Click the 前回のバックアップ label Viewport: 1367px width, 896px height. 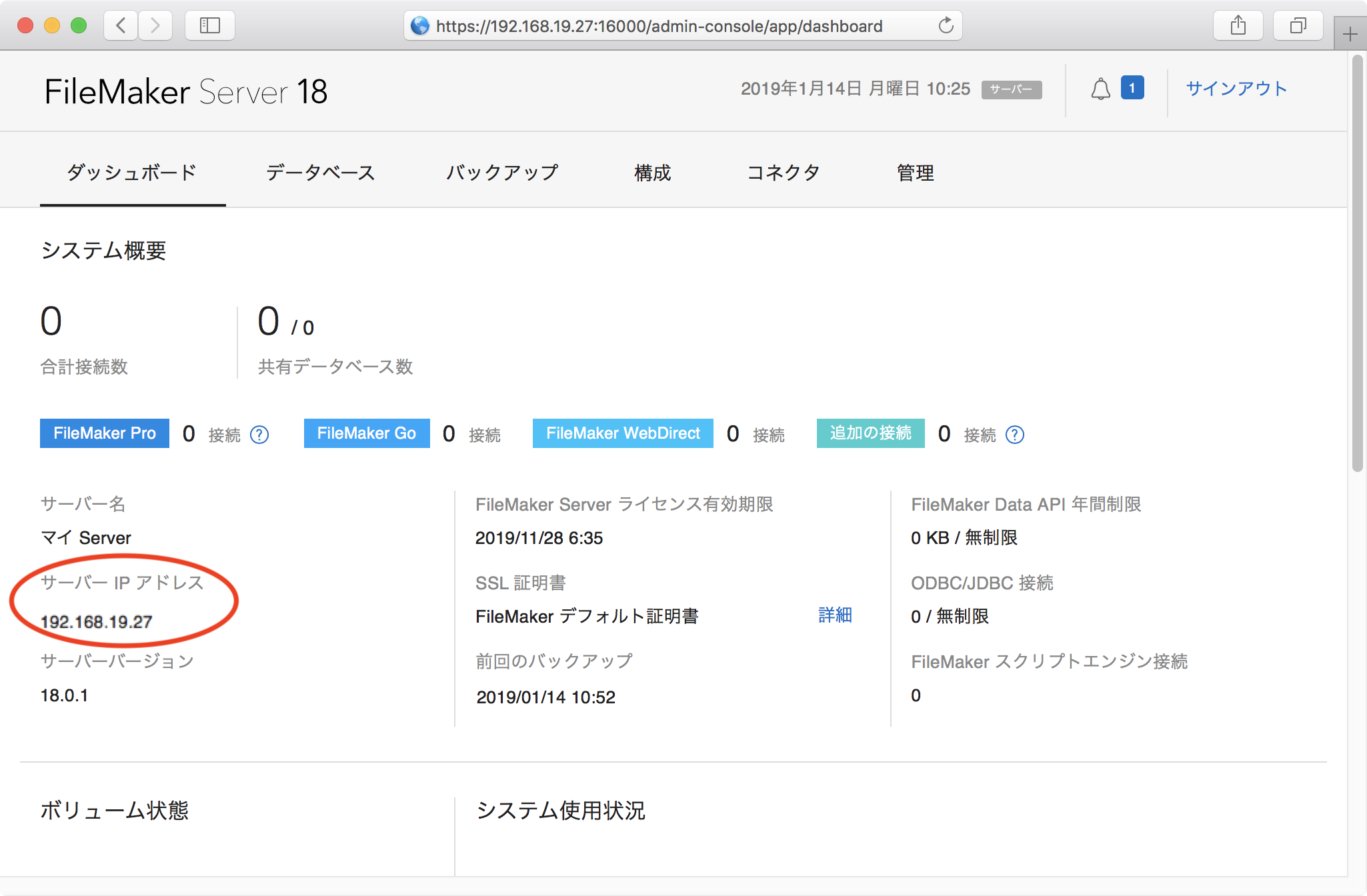tap(554, 661)
